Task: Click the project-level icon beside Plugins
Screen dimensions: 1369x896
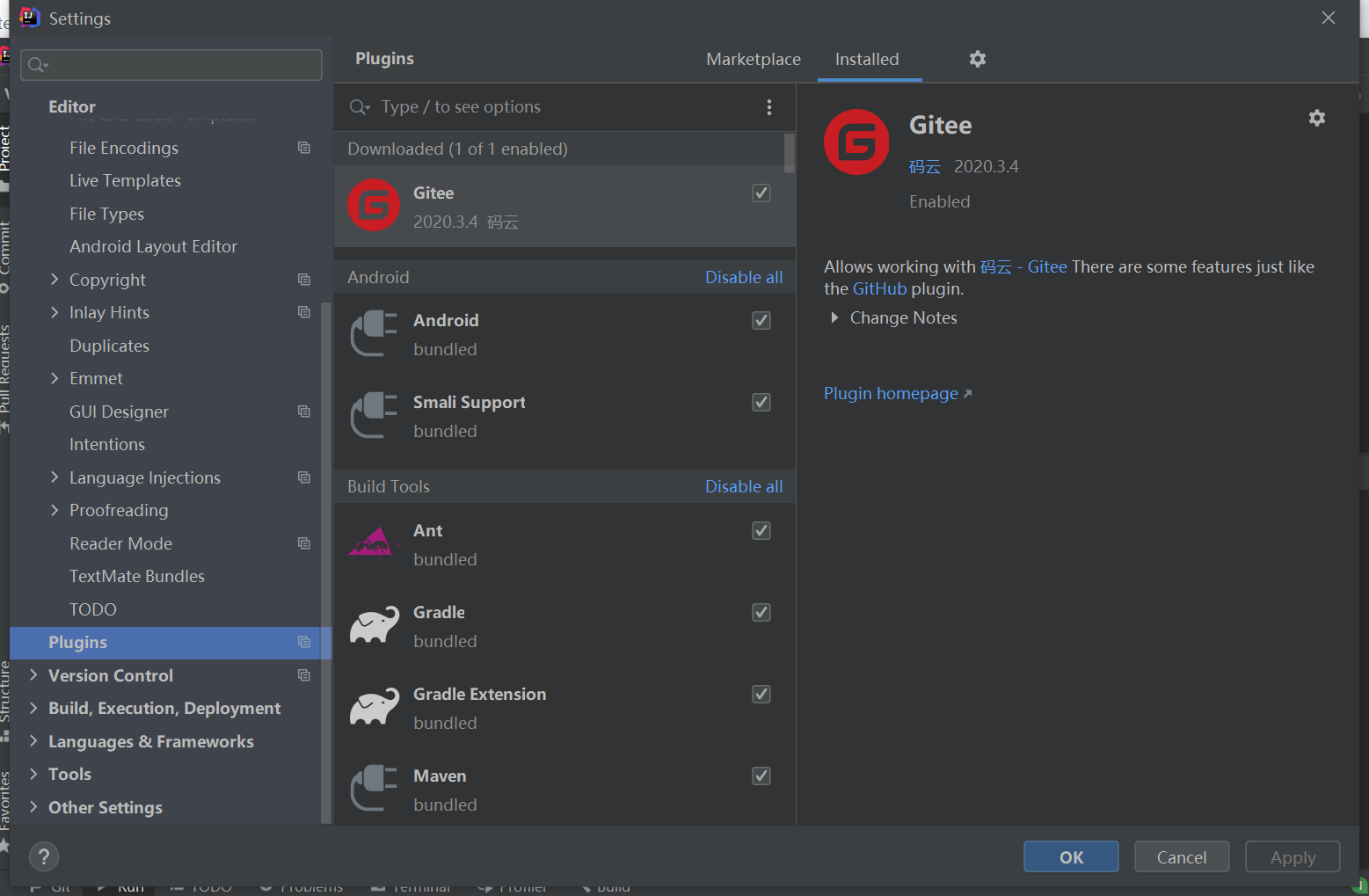Action: pyautogui.click(x=304, y=642)
